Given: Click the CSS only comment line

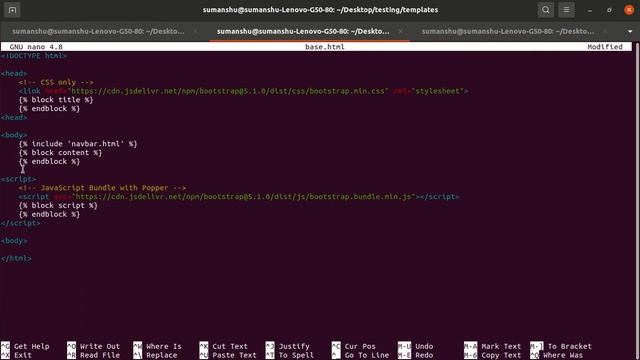Looking at the screenshot, I should (x=56, y=82).
